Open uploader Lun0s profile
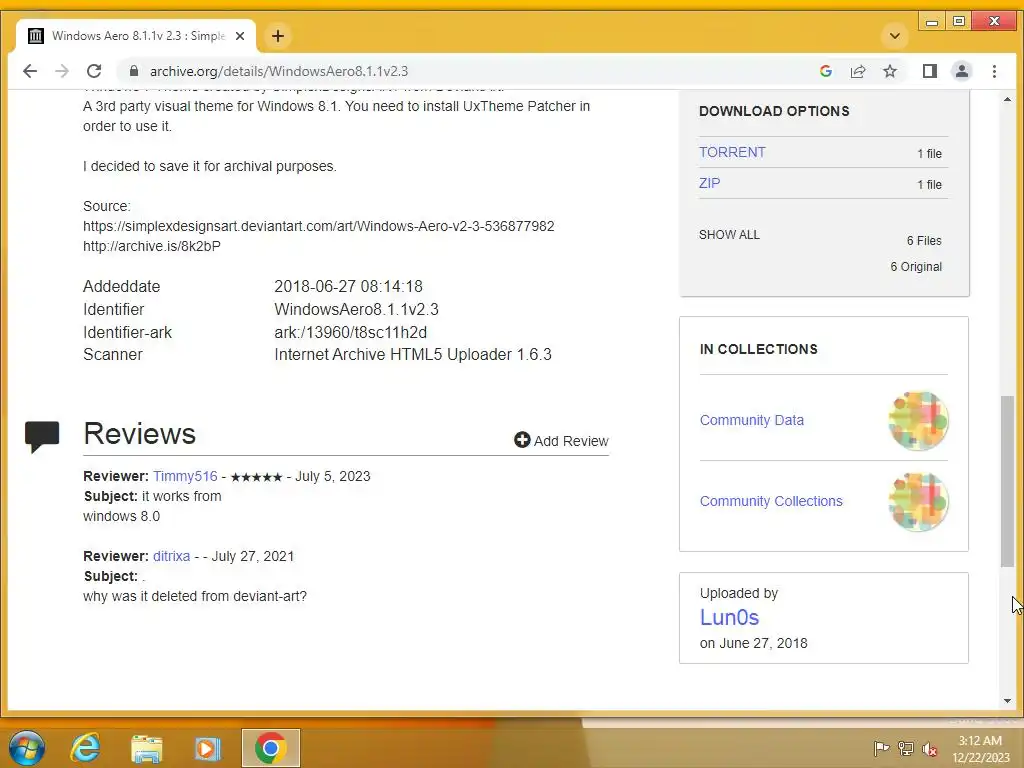 (729, 617)
